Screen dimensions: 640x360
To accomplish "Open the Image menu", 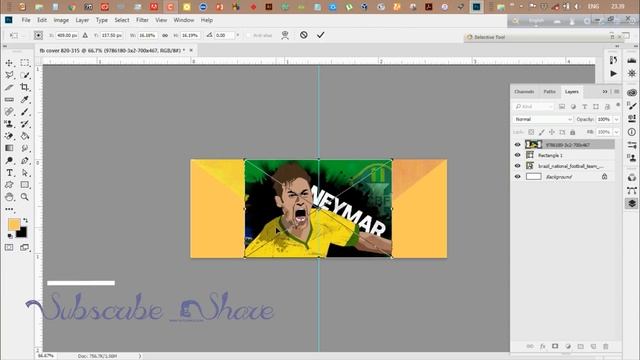I will pos(61,20).
